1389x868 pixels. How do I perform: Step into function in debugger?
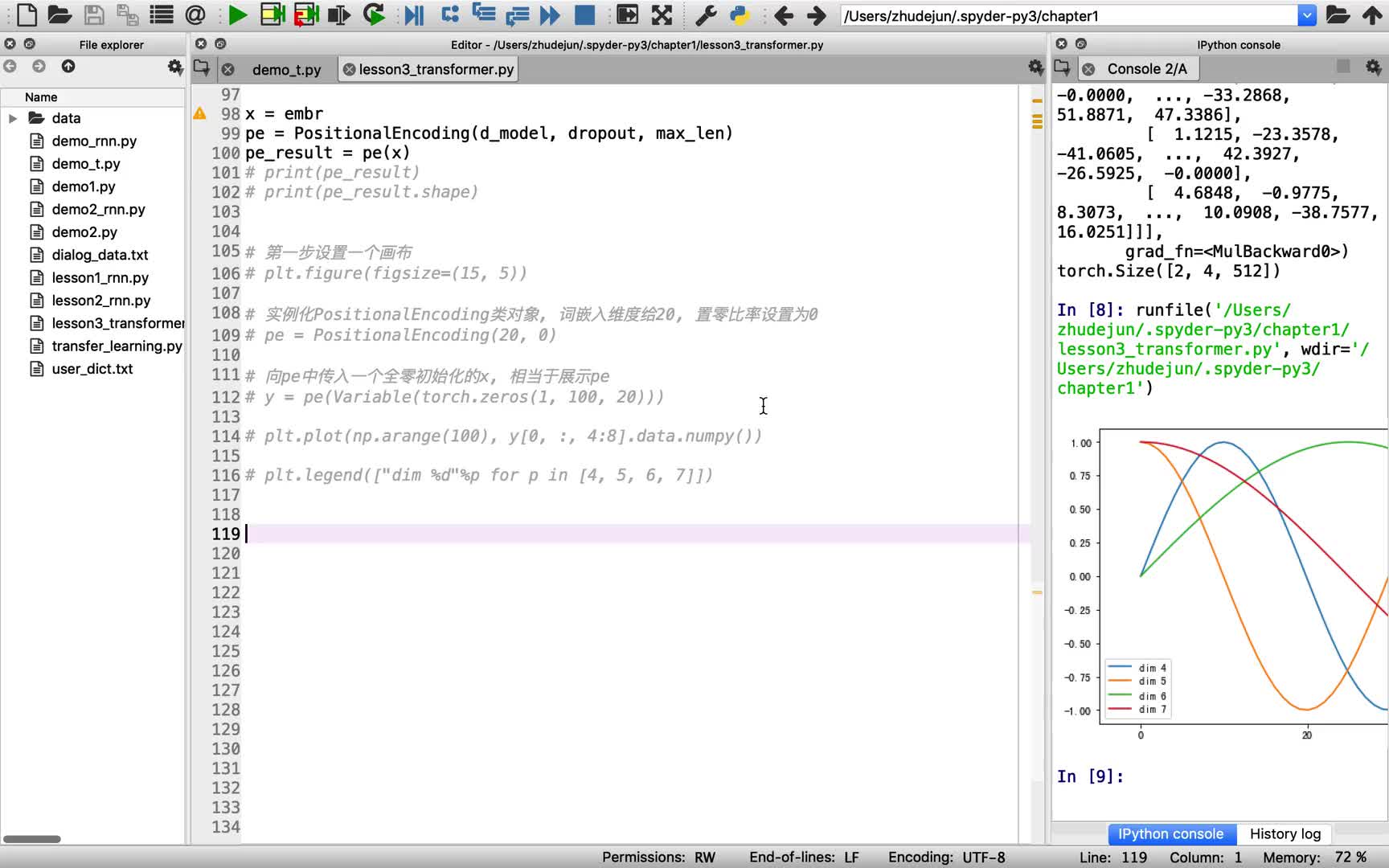pyautogui.click(x=484, y=14)
